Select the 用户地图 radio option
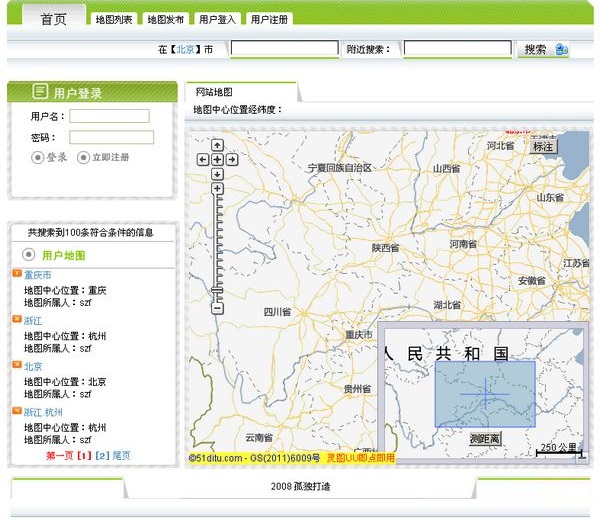The width and height of the screenshot is (600, 518). point(29,255)
